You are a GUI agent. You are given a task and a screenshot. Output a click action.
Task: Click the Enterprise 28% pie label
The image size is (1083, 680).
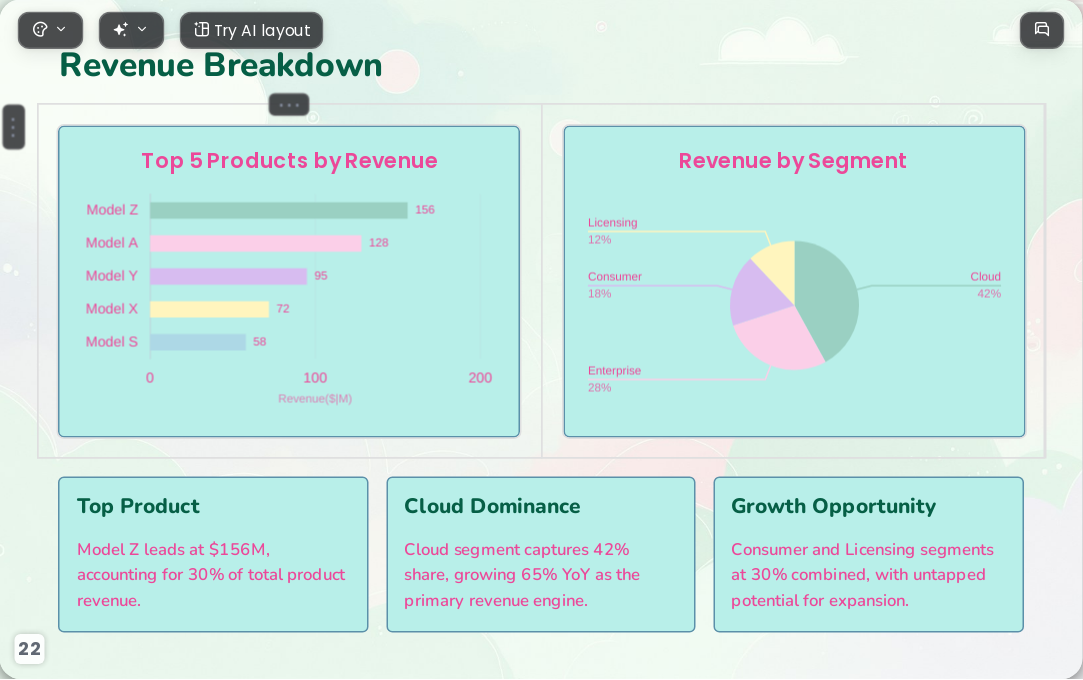pyautogui.click(x=614, y=379)
